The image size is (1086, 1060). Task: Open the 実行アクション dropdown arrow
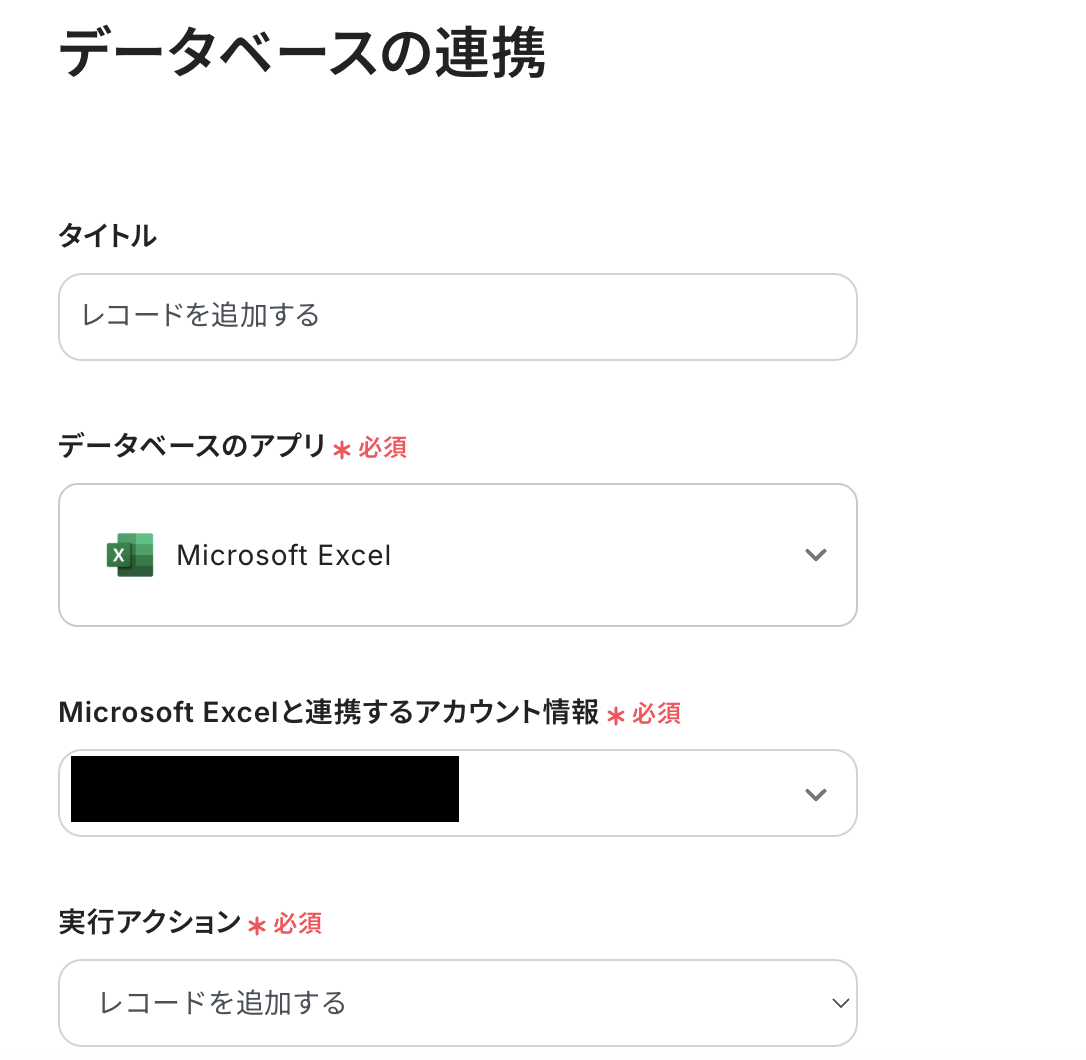click(x=840, y=1003)
